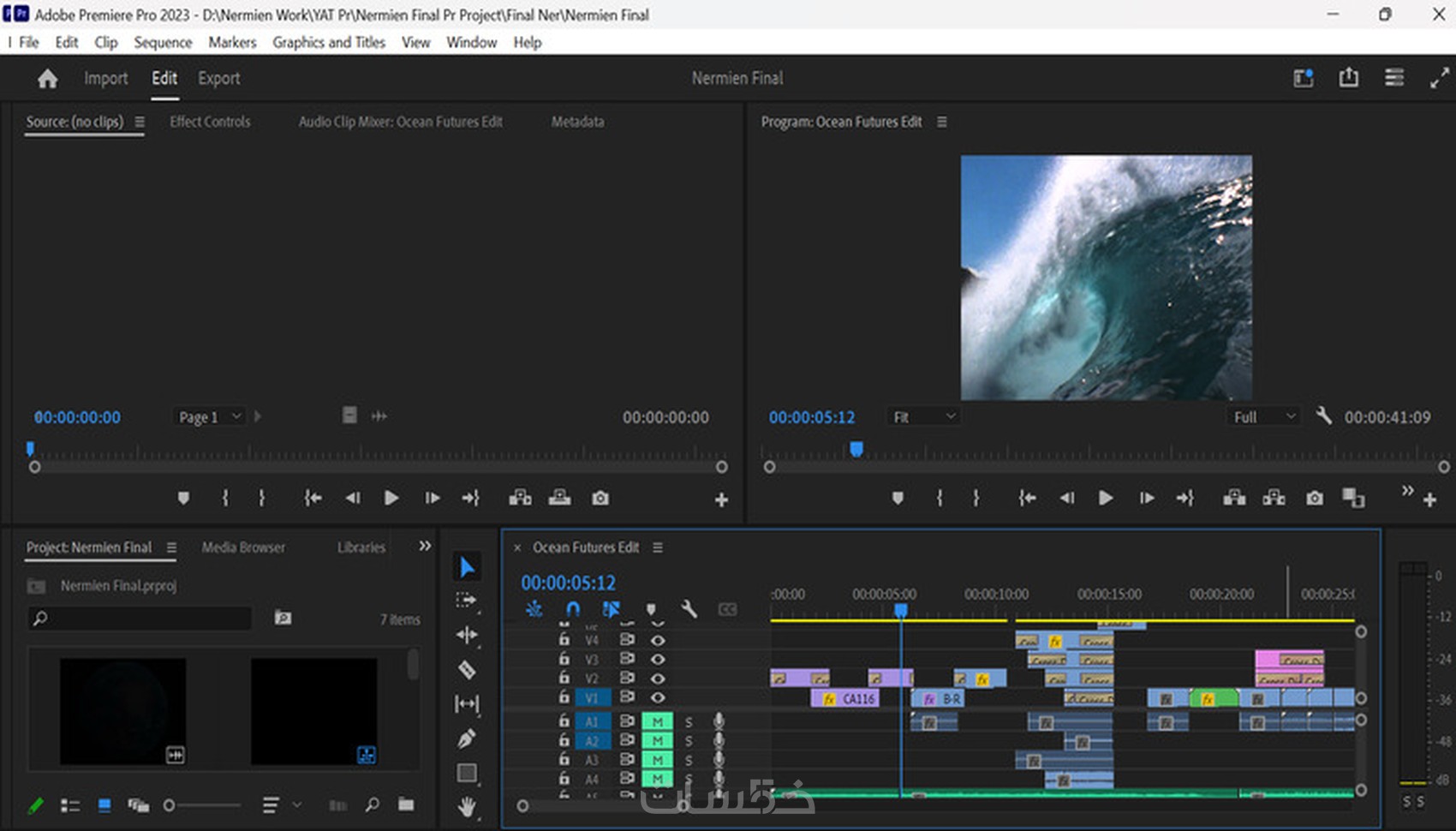Image resolution: width=1456 pixels, height=831 pixels.
Task: Open the Fit zoom level dropdown
Action: [923, 417]
